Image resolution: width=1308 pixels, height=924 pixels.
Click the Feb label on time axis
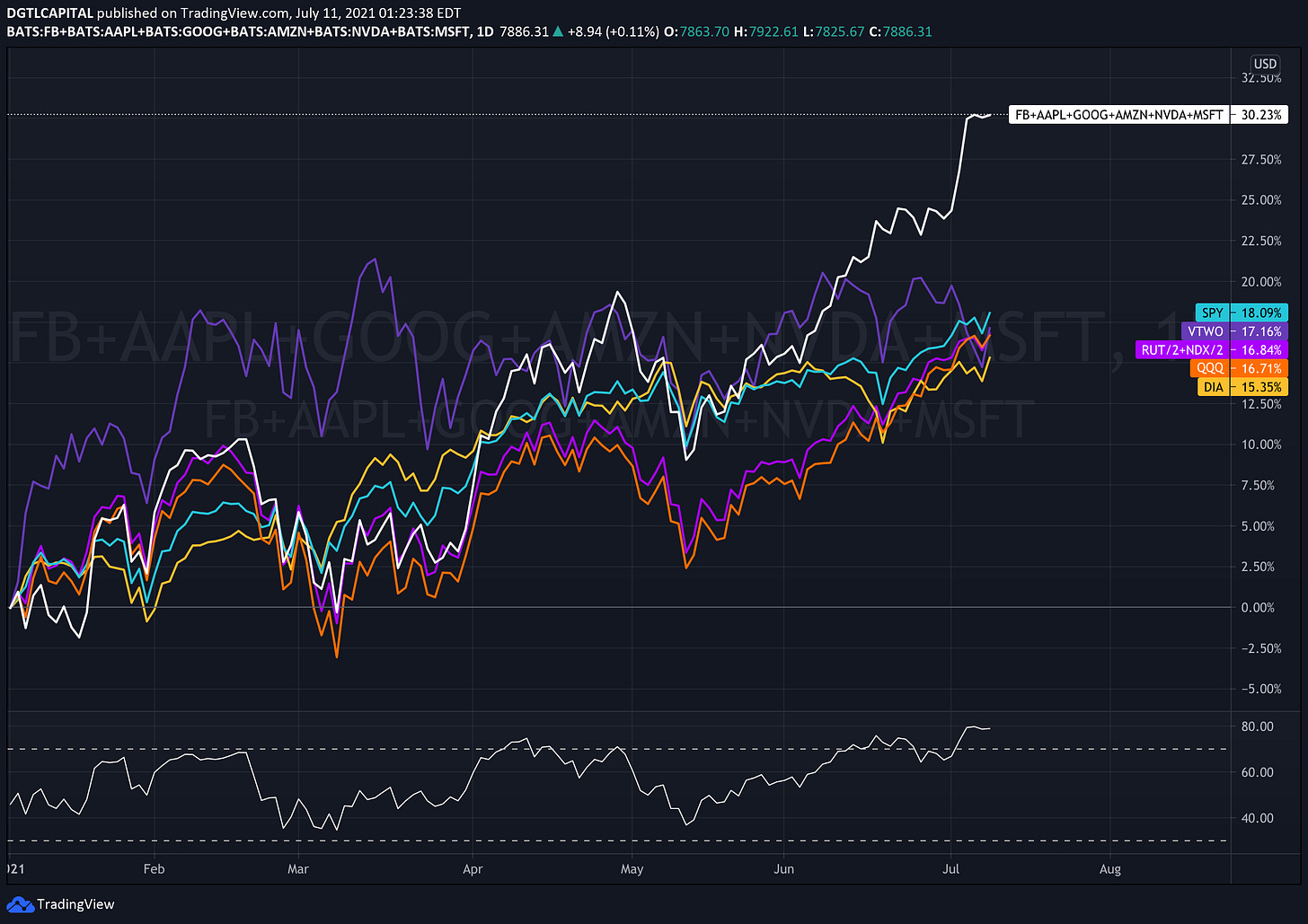pyautogui.click(x=155, y=869)
